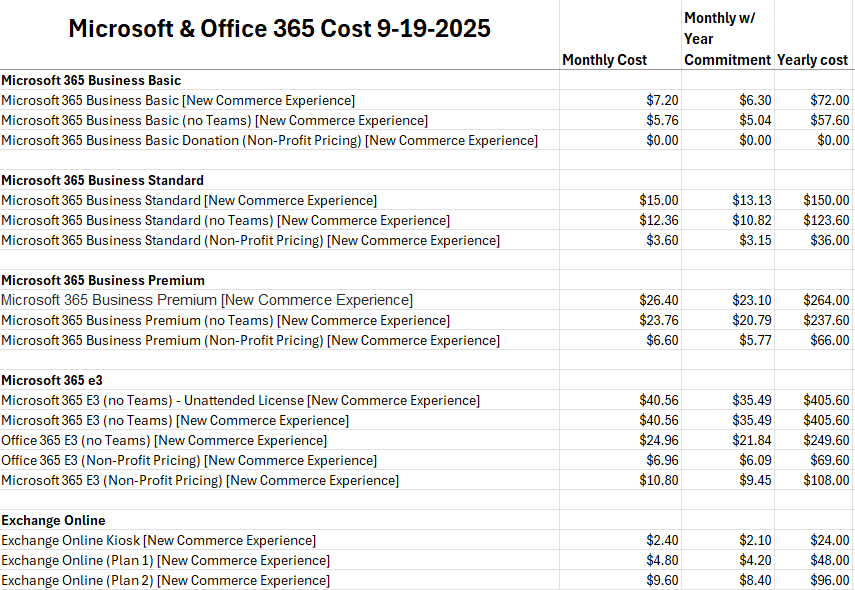This screenshot has height=590, width=855.
Task: Click Office 365 E3 (no Teams) $24.96 cell
Action: (659, 440)
